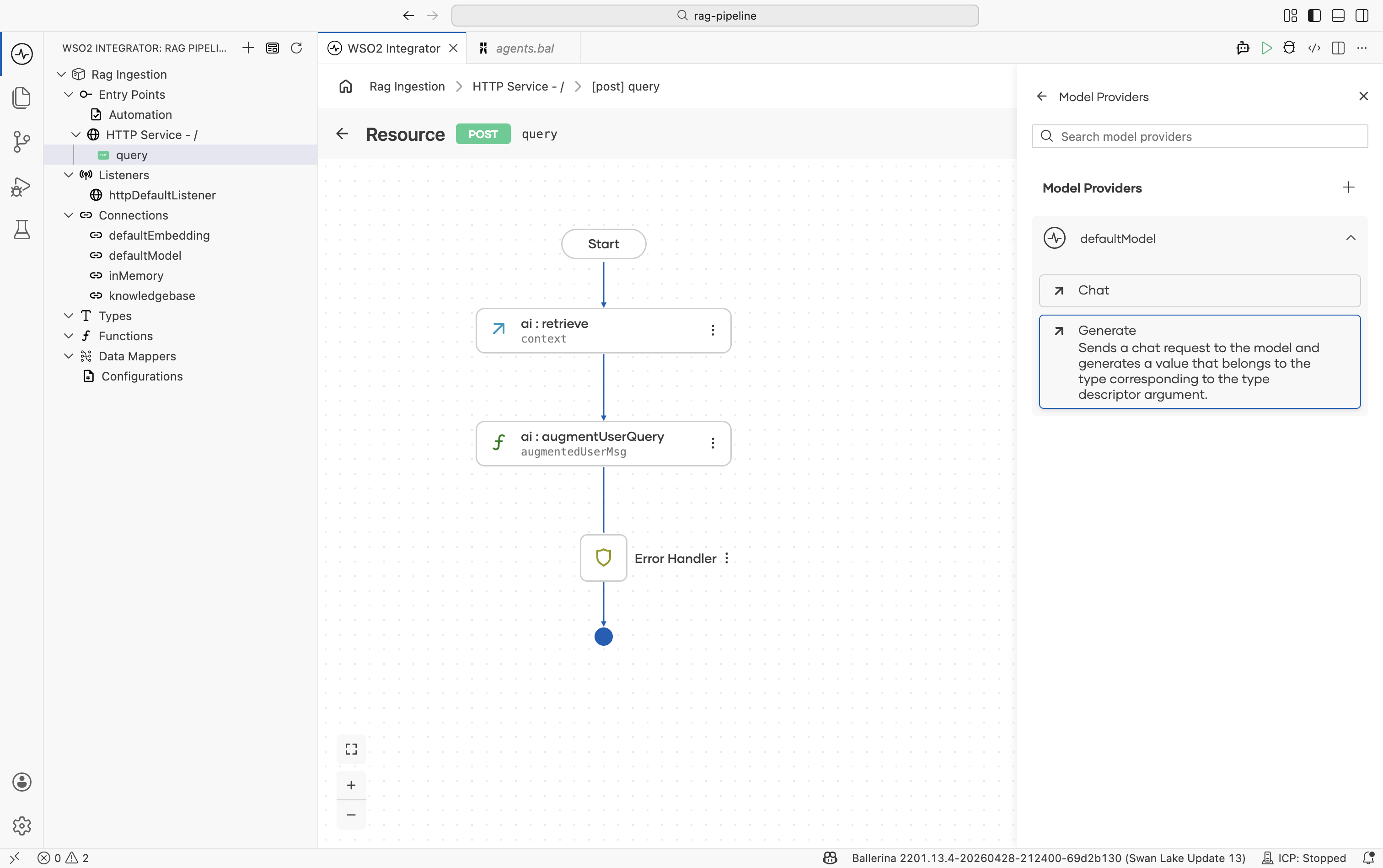Toggle bottom panel layout icon

(1338, 16)
